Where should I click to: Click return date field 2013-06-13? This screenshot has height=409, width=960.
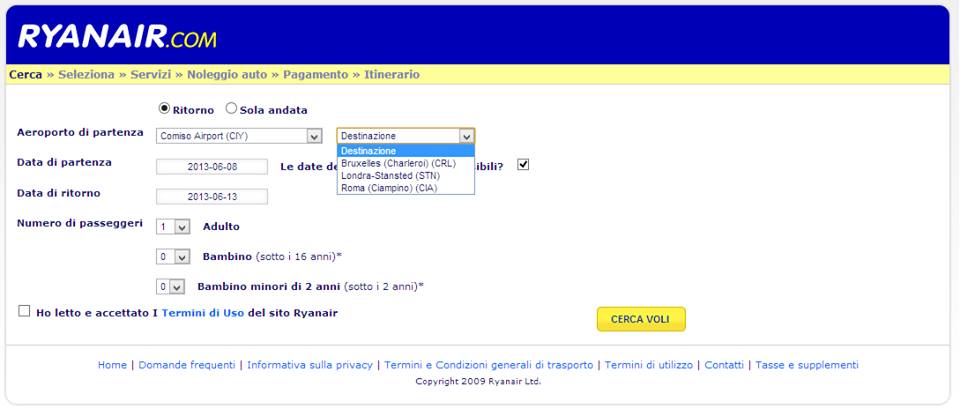(x=212, y=197)
